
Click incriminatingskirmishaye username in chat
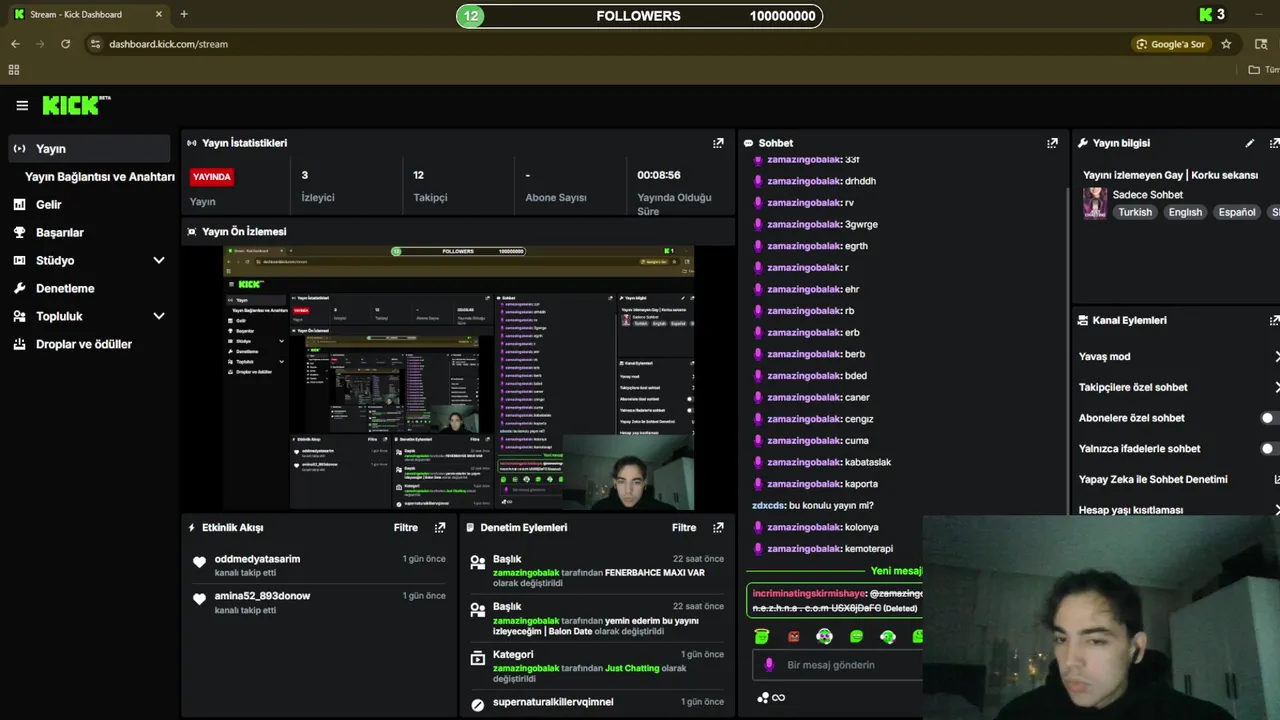pyautogui.click(x=808, y=593)
